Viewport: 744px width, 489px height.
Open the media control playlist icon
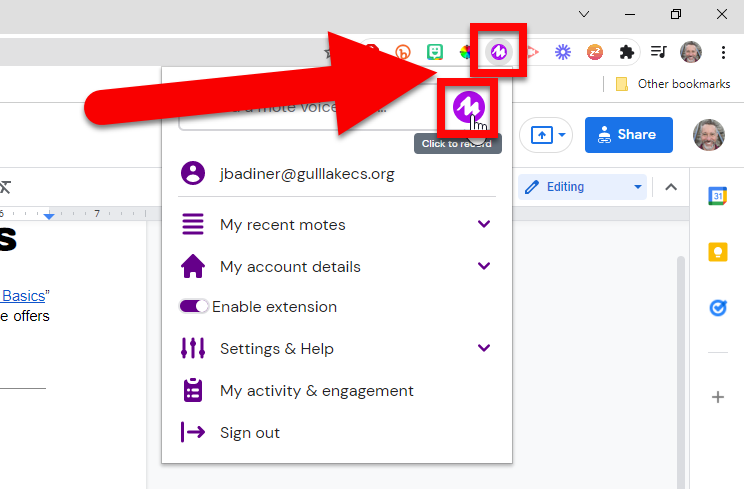[x=659, y=52]
